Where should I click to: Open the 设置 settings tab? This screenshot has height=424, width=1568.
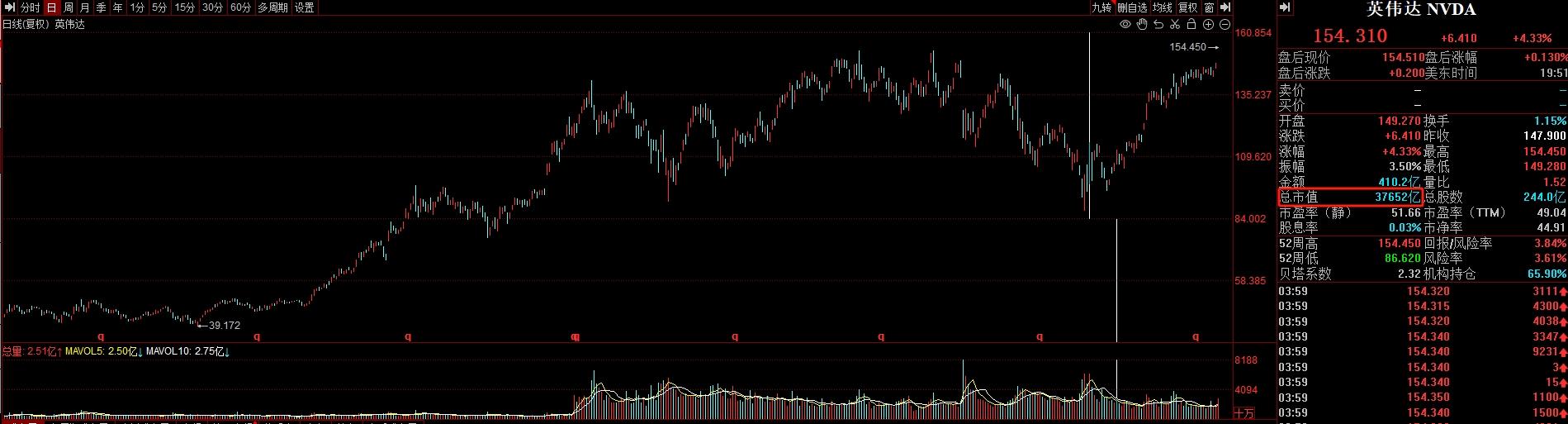(304, 7)
